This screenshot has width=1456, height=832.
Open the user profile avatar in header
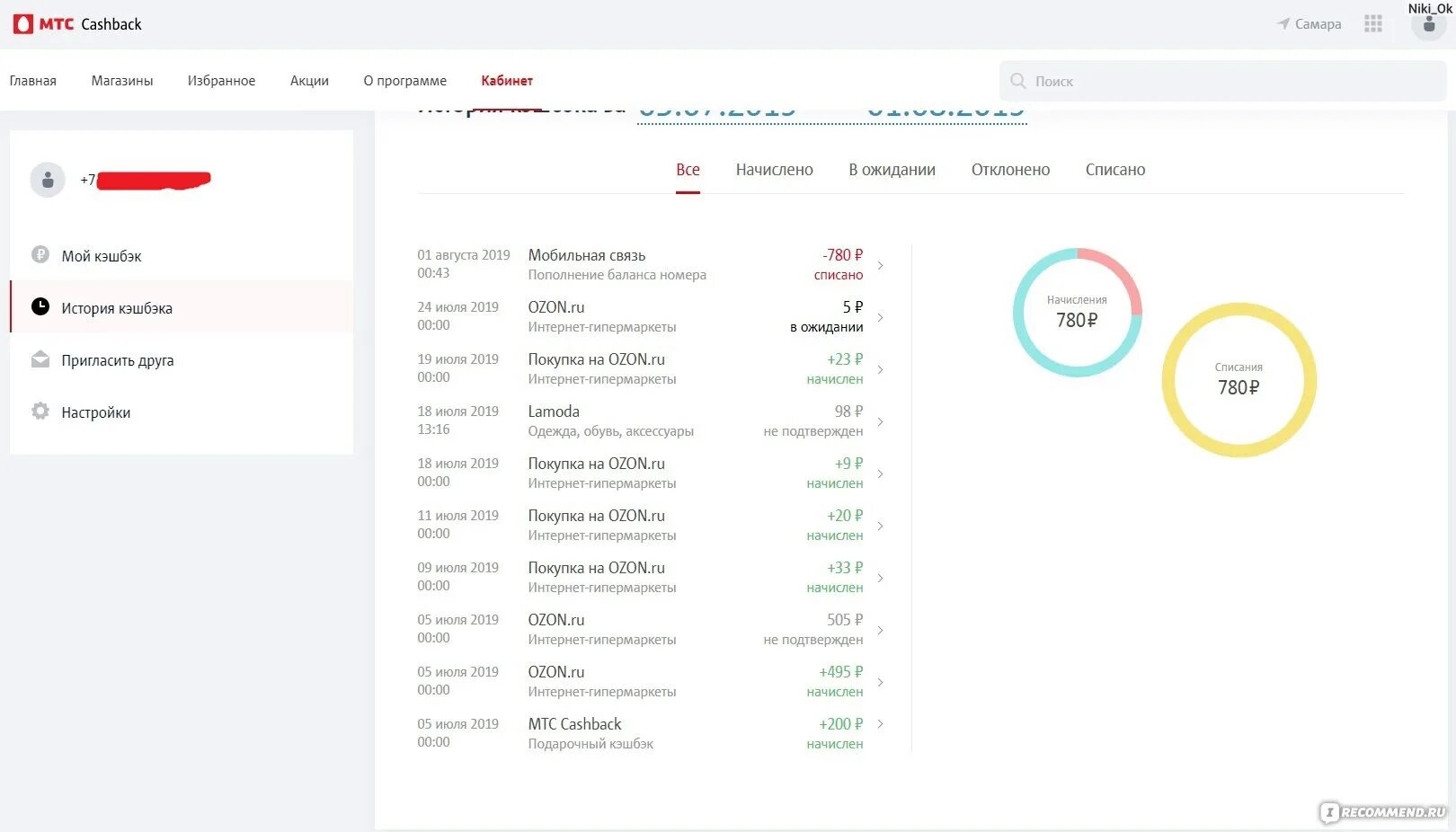click(x=1428, y=25)
